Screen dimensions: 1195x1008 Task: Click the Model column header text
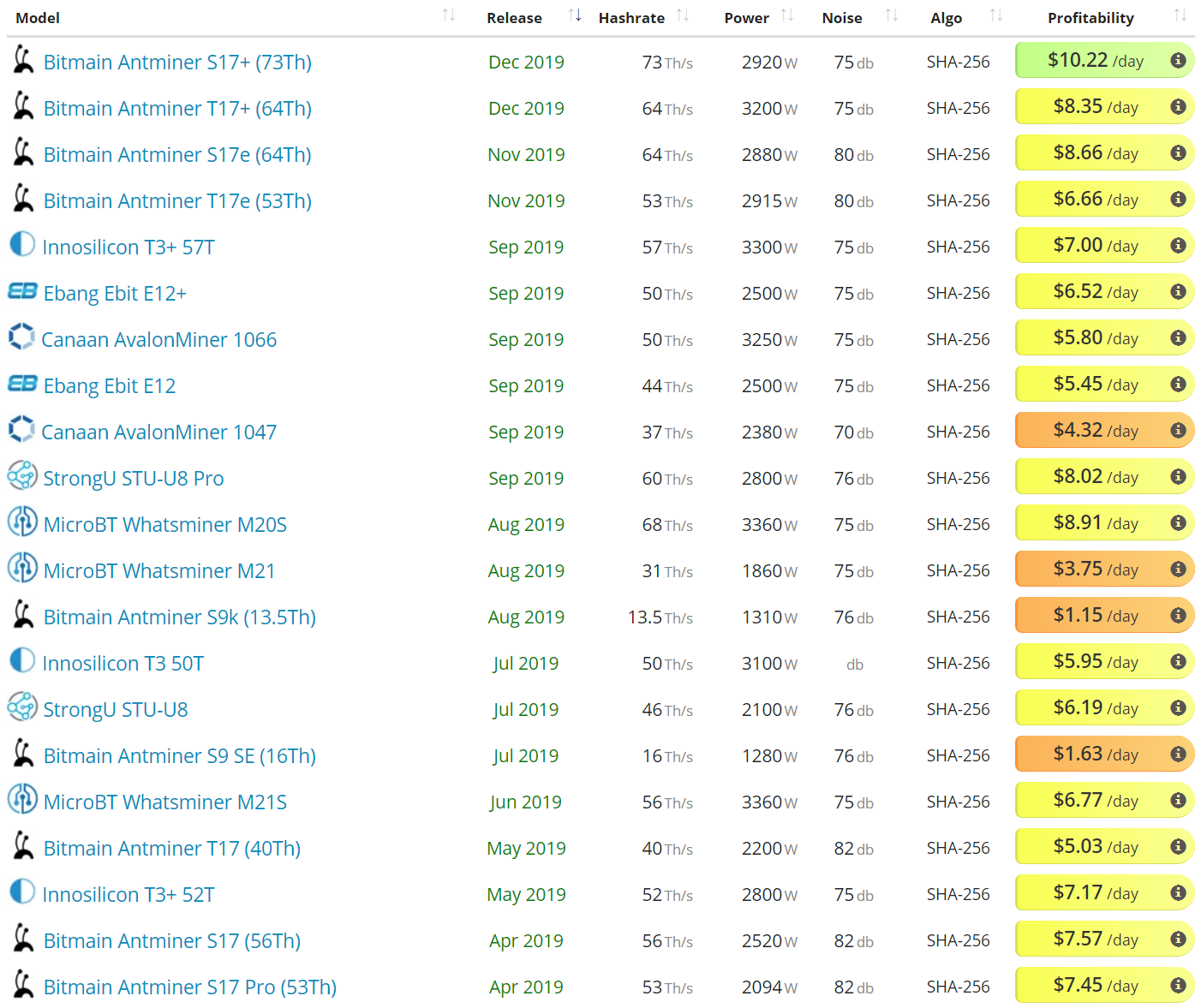click(x=38, y=18)
